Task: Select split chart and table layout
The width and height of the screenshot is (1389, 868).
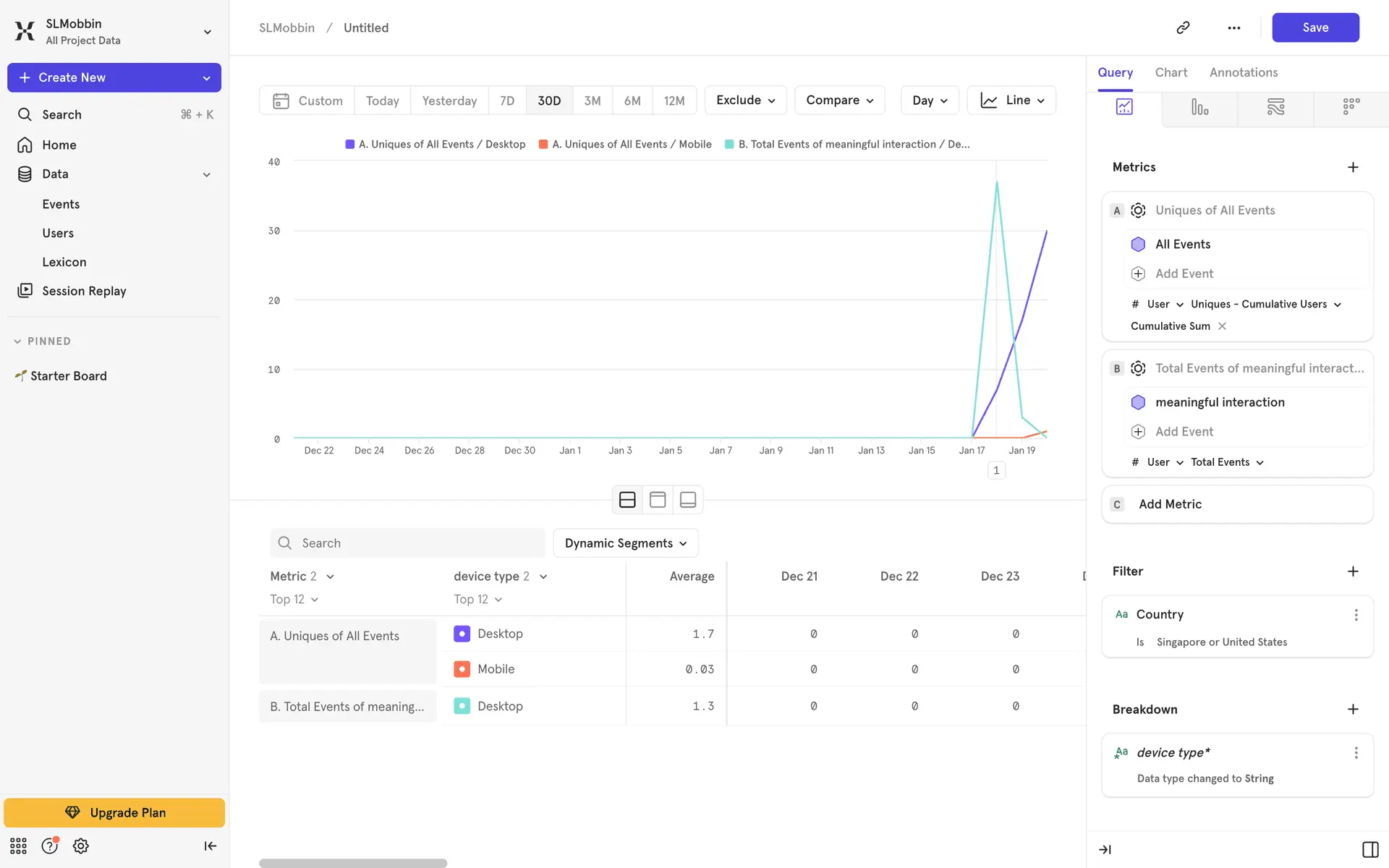Action: tap(627, 500)
